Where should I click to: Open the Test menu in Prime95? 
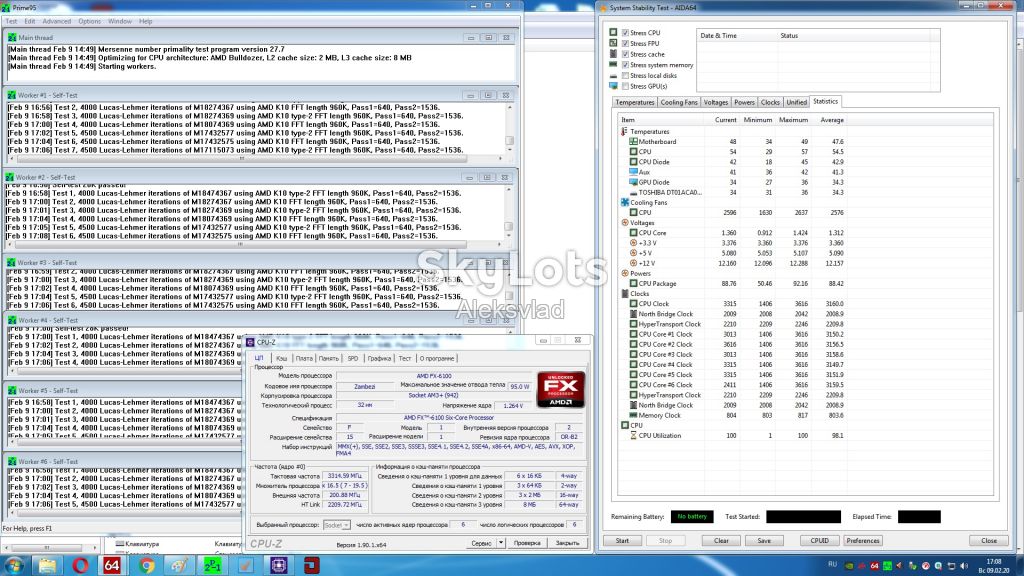click(12, 22)
